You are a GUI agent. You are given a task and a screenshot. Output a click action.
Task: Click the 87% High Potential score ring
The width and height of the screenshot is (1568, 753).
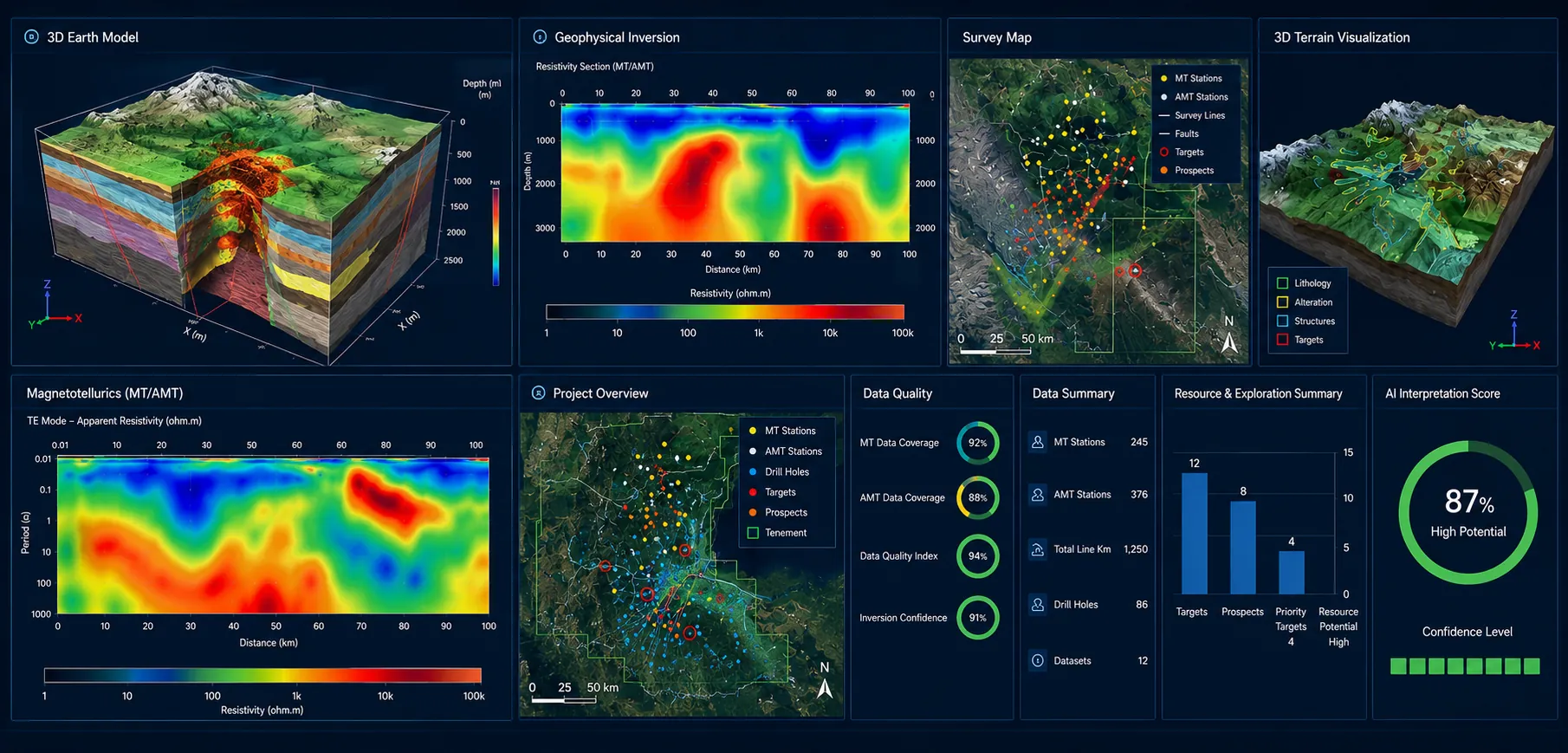1468,513
